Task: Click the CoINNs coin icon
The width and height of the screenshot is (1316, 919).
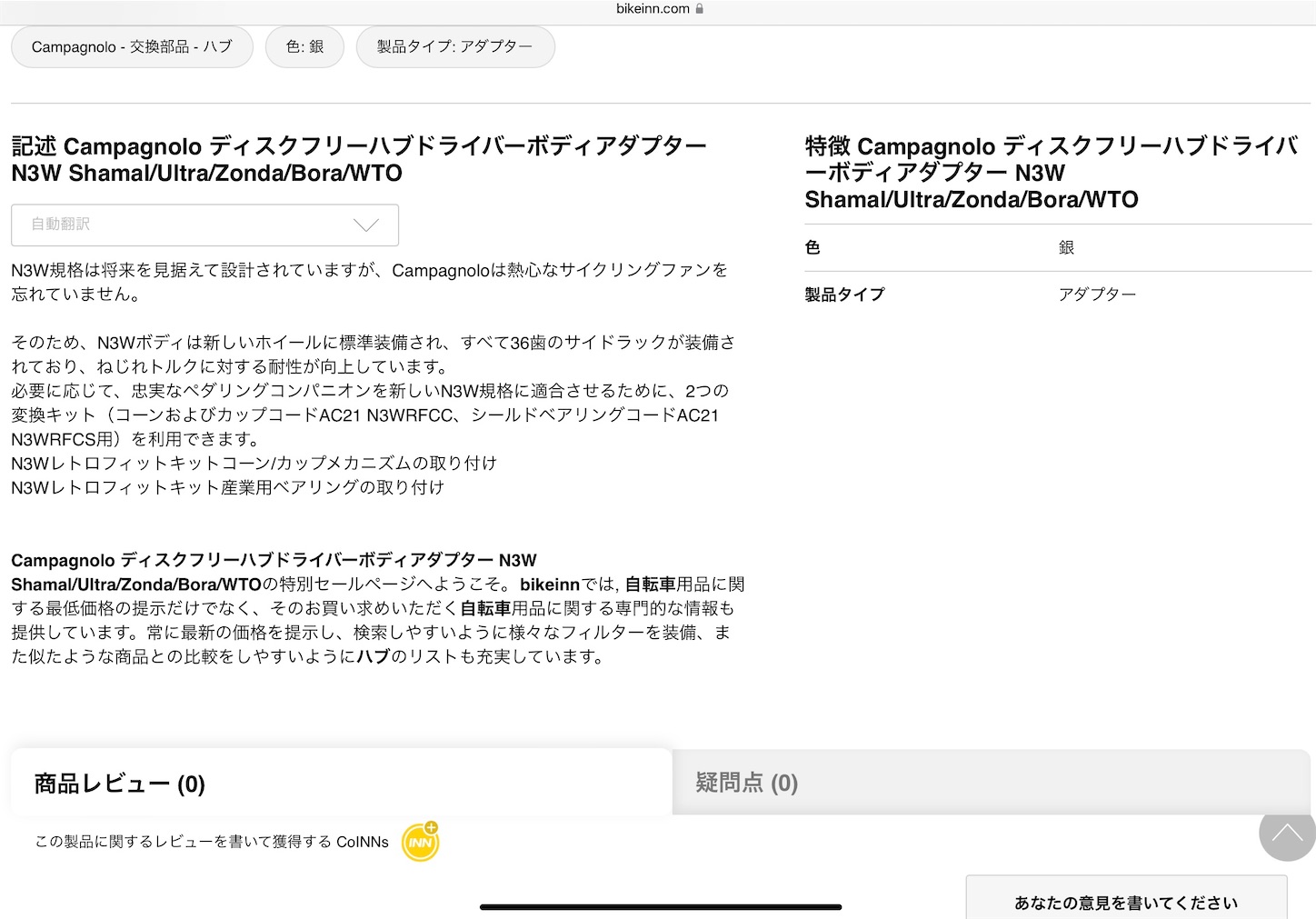Action: click(421, 842)
